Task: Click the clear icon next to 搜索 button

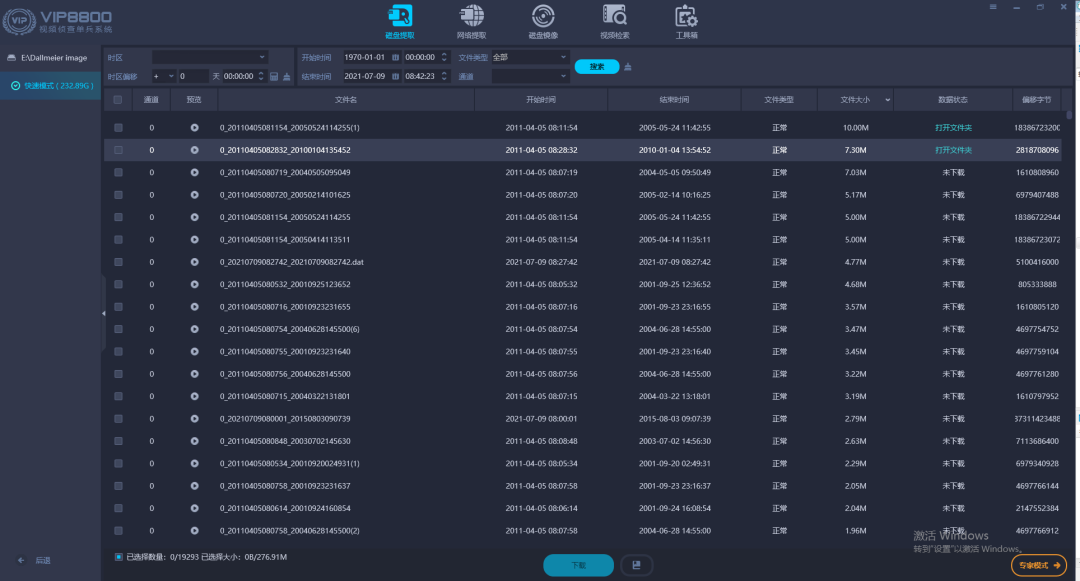Action: pos(627,67)
